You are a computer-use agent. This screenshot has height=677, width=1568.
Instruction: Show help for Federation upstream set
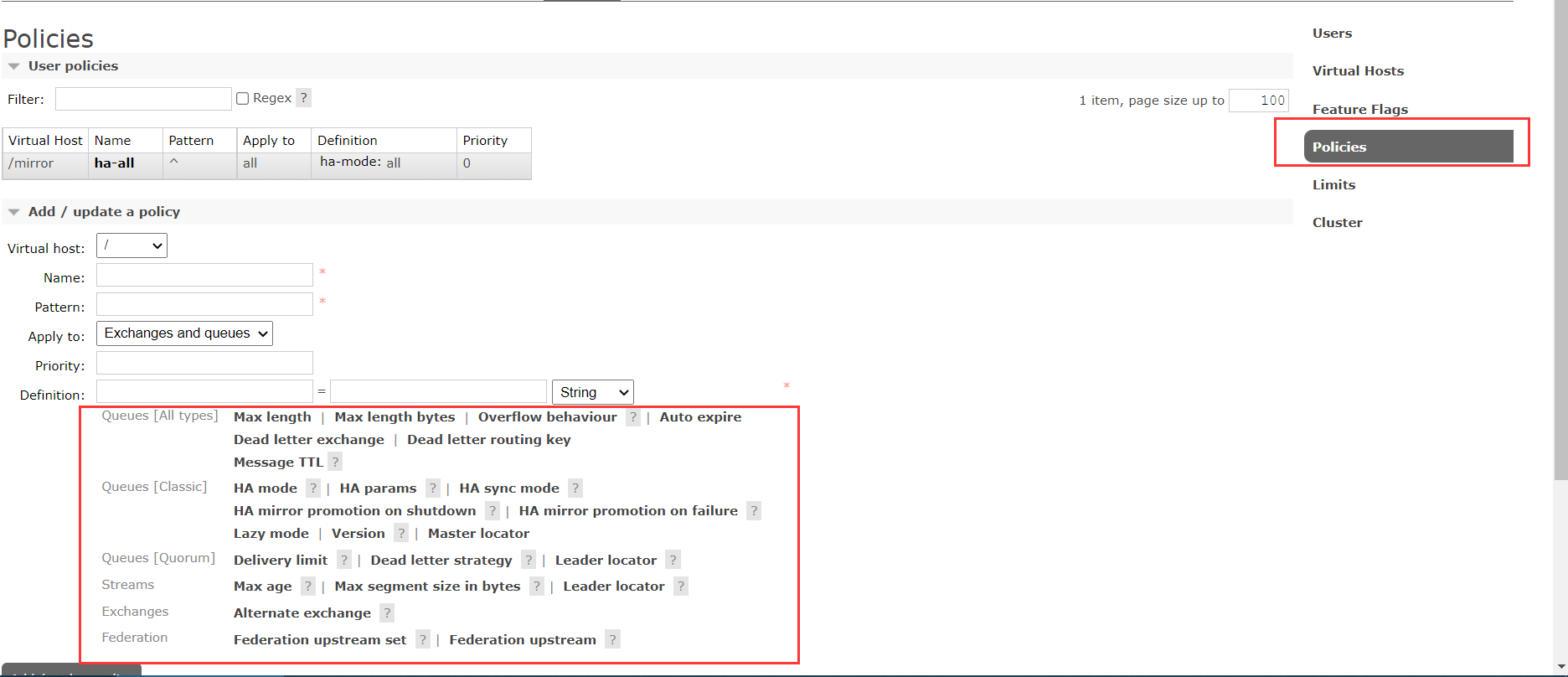pos(423,640)
